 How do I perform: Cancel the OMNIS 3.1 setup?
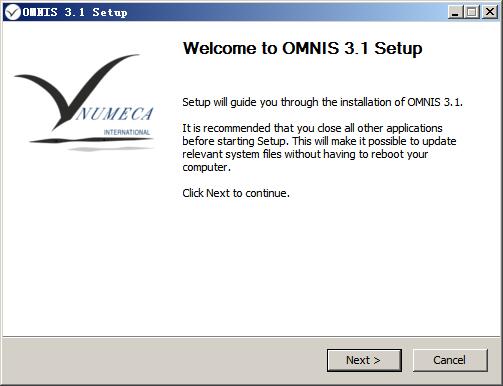click(x=450, y=360)
